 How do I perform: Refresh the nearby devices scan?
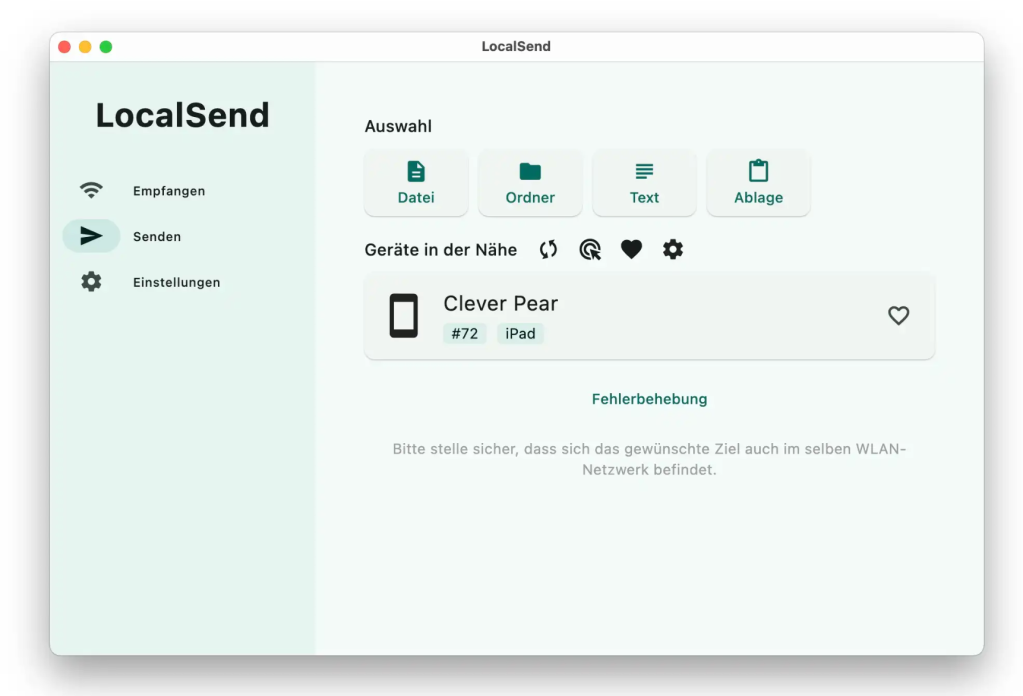(548, 249)
